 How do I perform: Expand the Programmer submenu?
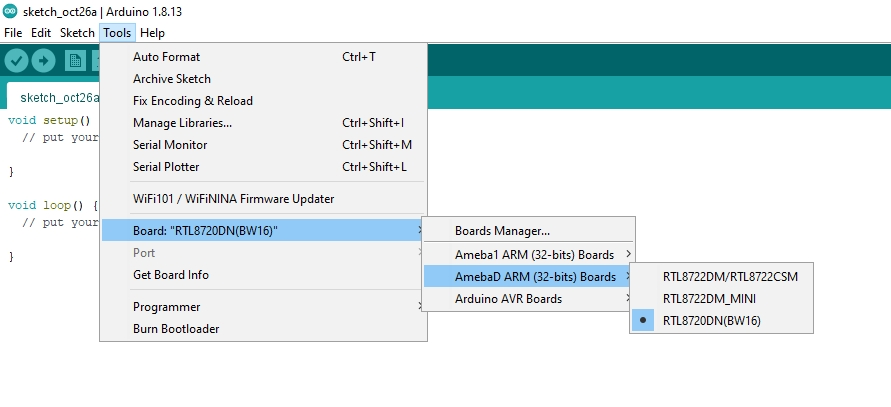(x=264, y=307)
